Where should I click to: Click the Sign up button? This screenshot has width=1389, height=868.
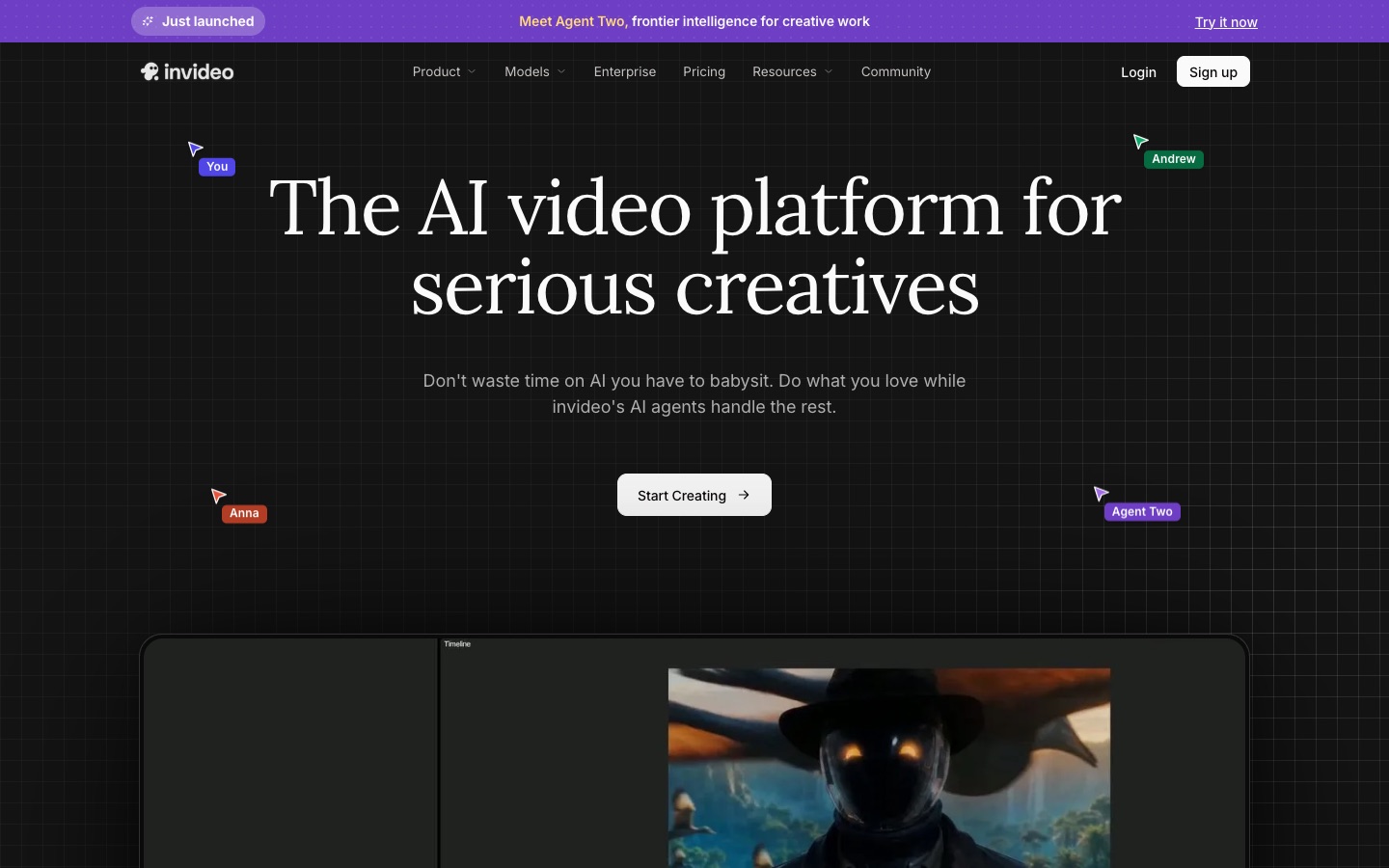tap(1213, 71)
